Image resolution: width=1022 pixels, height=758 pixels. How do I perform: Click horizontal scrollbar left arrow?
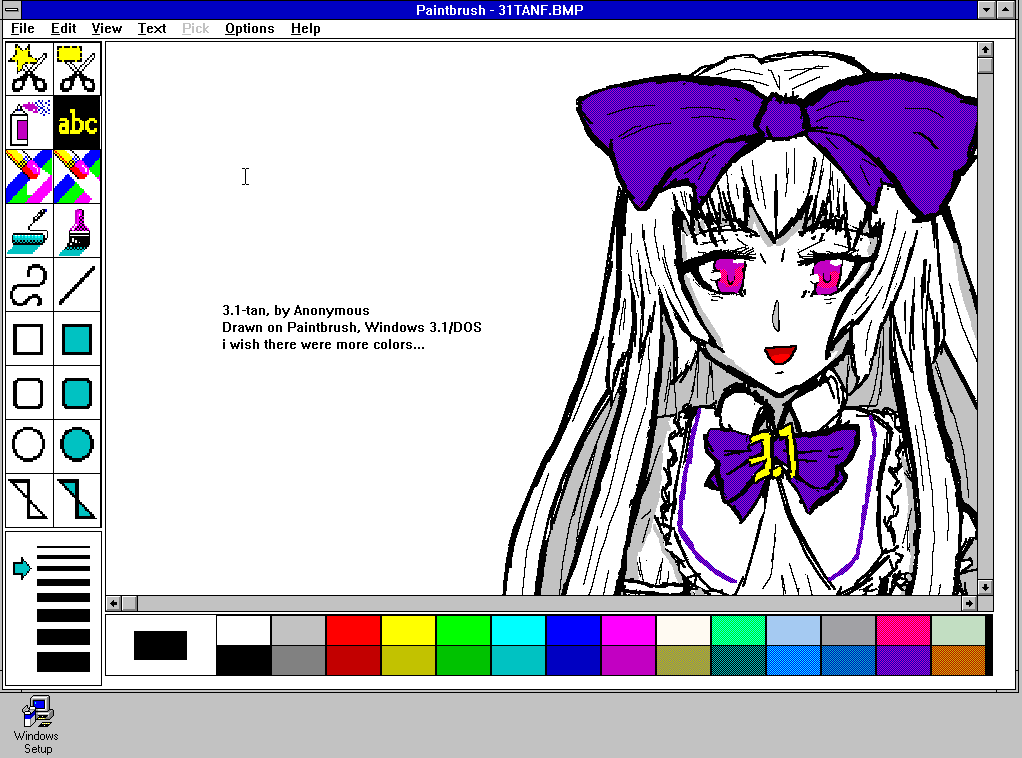(113, 603)
